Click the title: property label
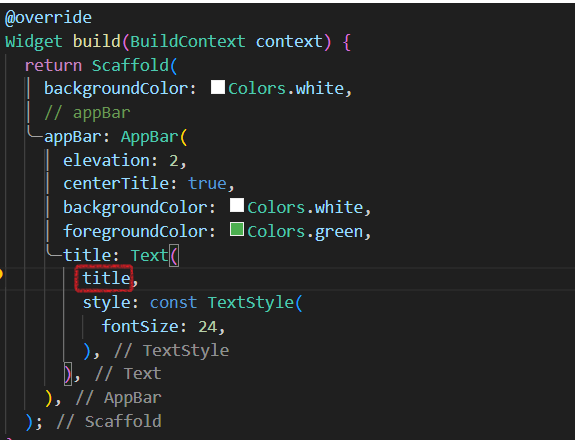The image size is (576, 440). tap(91, 255)
